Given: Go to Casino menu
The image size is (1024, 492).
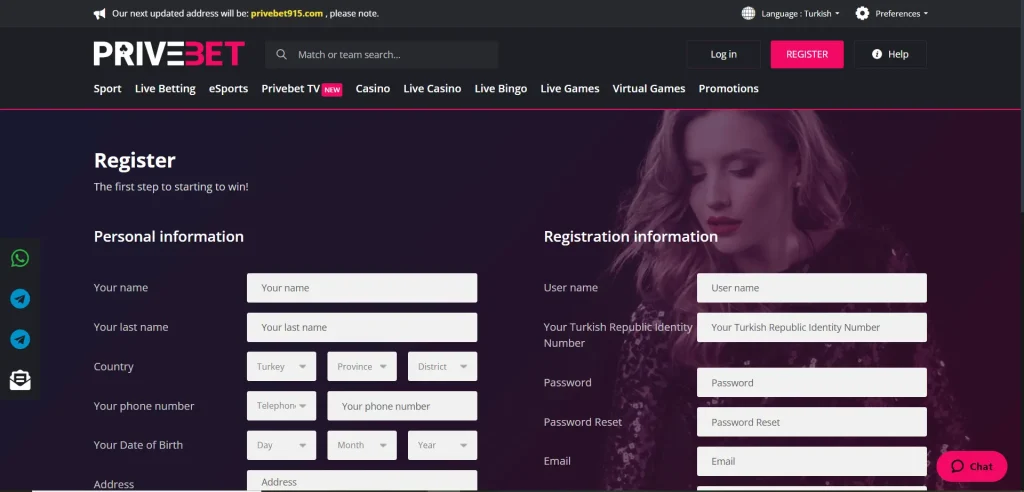Looking at the screenshot, I should click(x=373, y=89).
